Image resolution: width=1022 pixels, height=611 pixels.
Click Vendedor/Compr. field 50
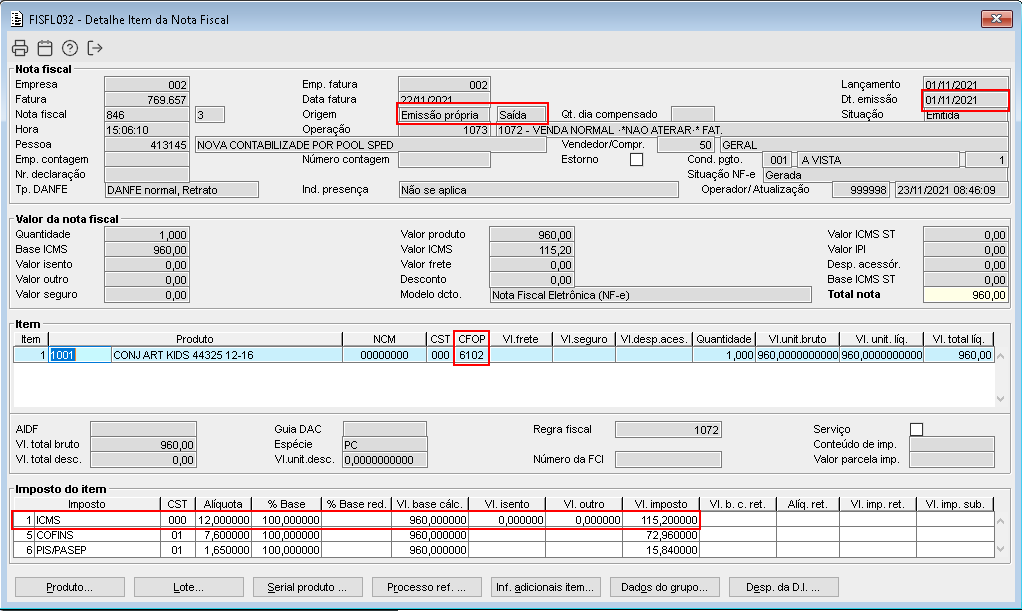point(686,145)
